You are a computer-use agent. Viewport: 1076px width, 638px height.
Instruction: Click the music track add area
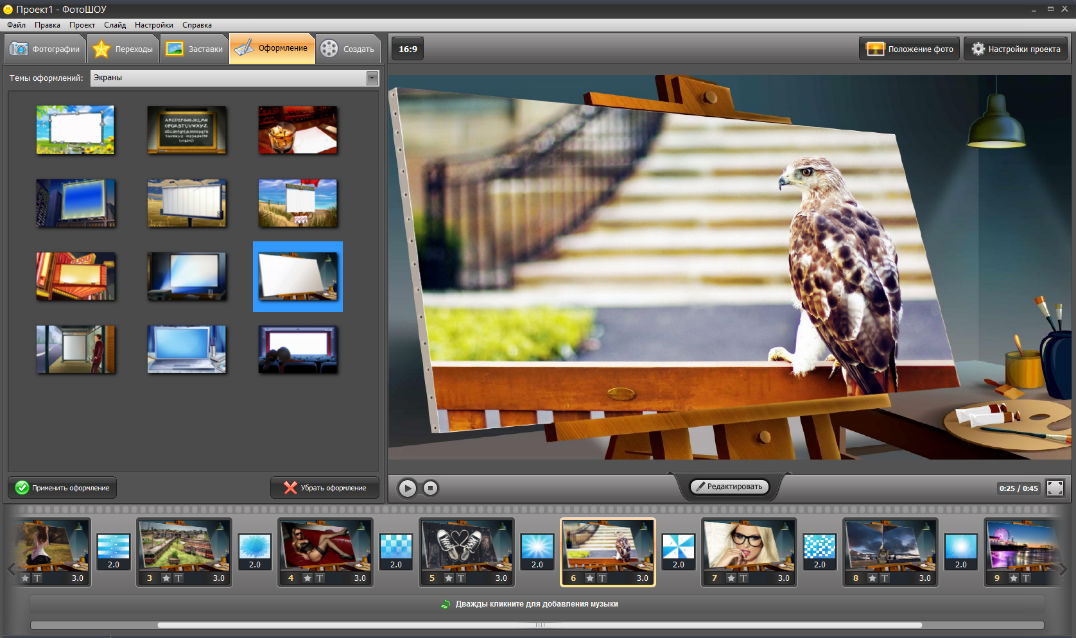pyautogui.click(x=537, y=604)
